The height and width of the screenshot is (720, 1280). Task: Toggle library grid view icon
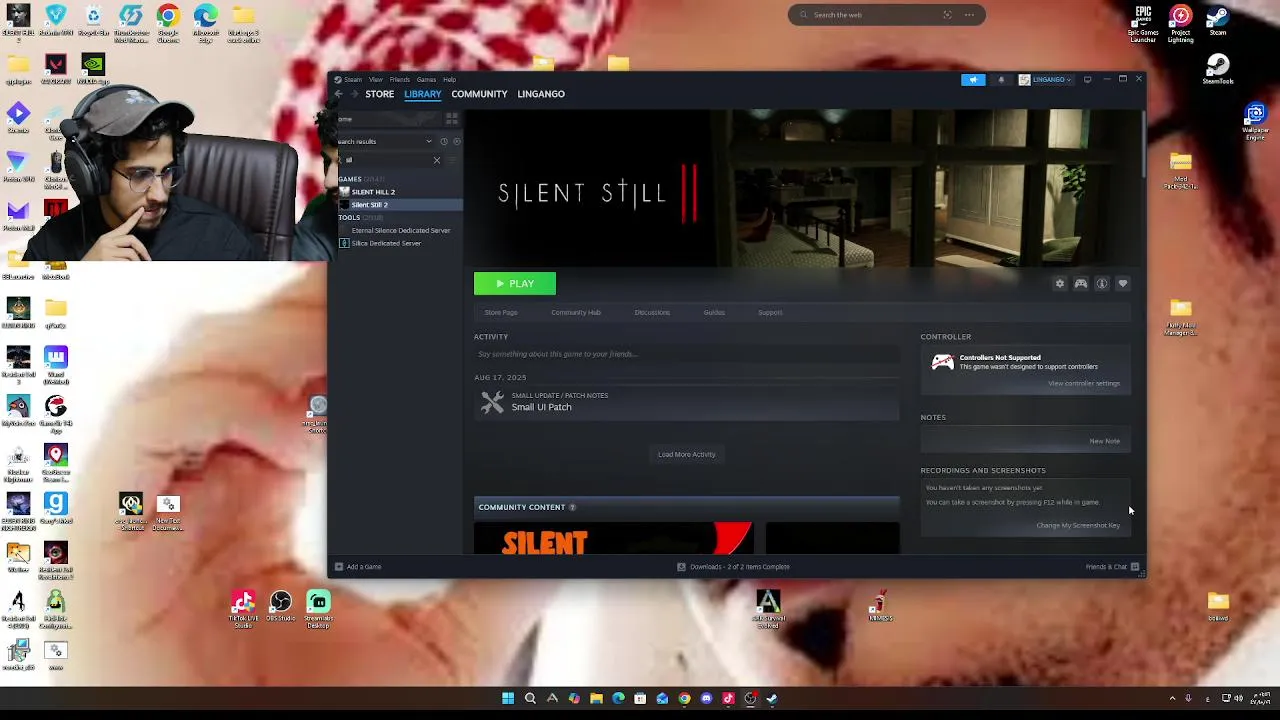[452, 119]
